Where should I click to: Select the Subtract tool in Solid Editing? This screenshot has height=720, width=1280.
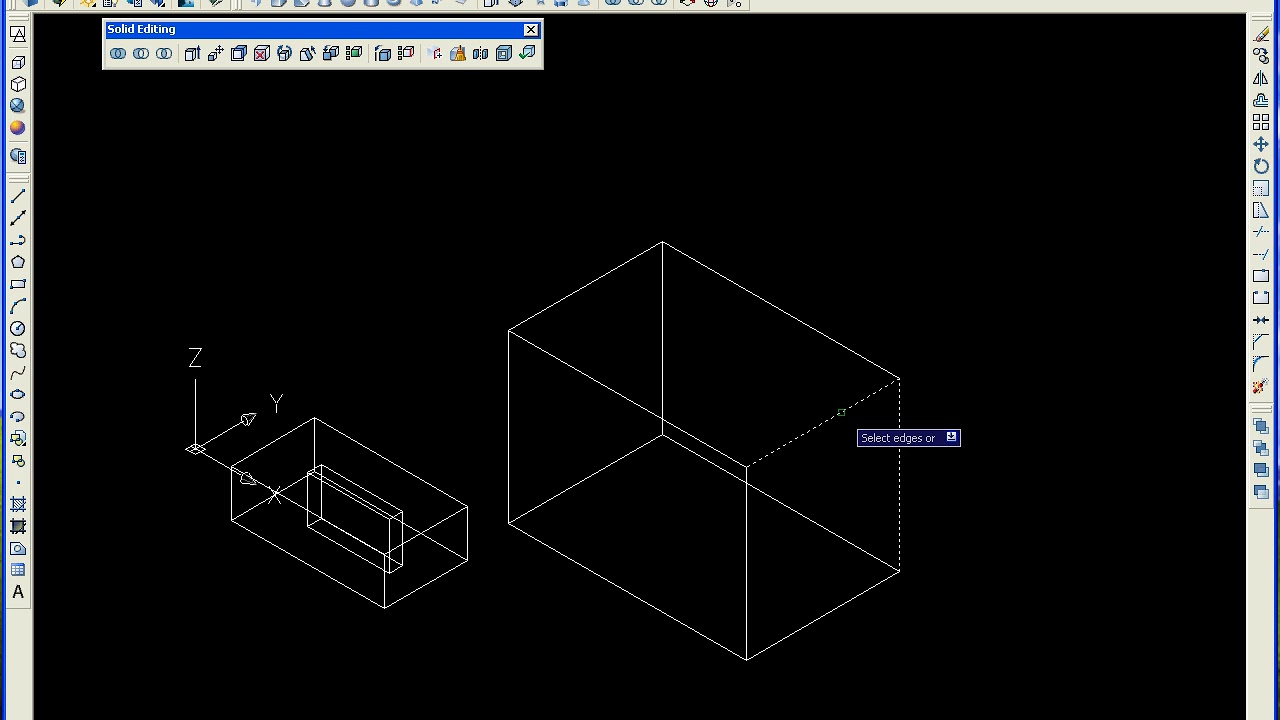click(141, 54)
